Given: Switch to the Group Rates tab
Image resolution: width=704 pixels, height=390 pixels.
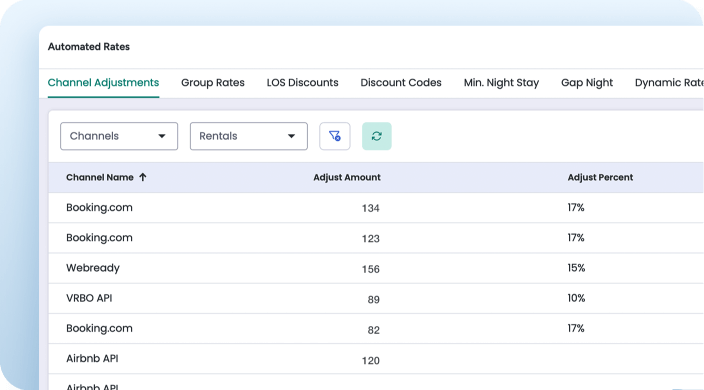Looking at the screenshot, I should coord(213,83).
